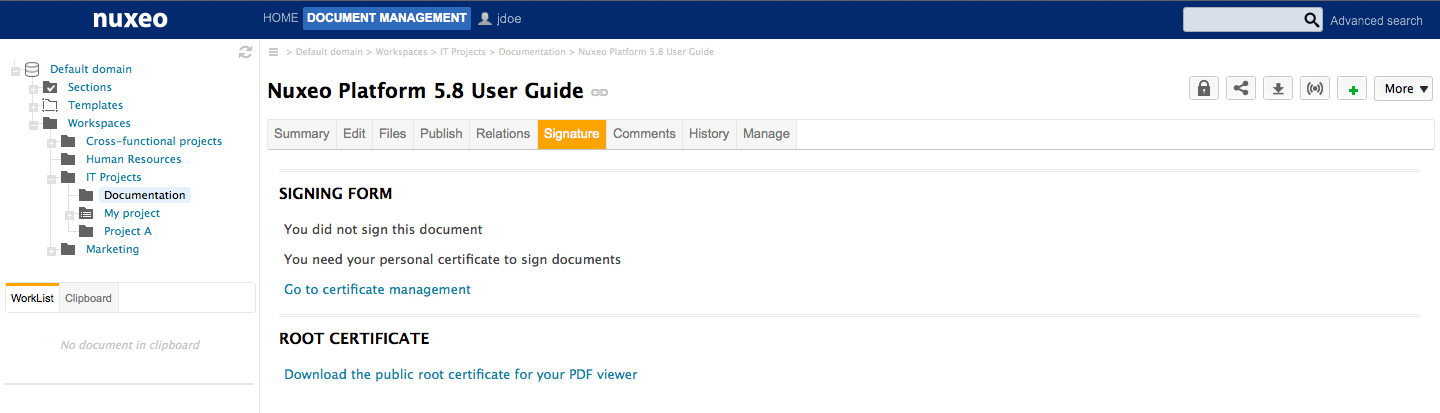Image resolution: width=1440 pixels, height=413 pixels.
Task: Click the Documentation folder icon
Action: coord(86,195)
